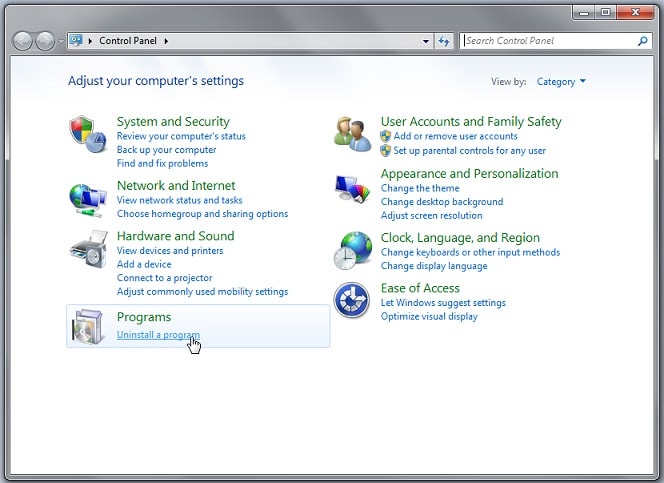The height and width of the screenshot is (483, 664).
Task: Click the Refresh button next to the address bar
Action: click(443, 41)
